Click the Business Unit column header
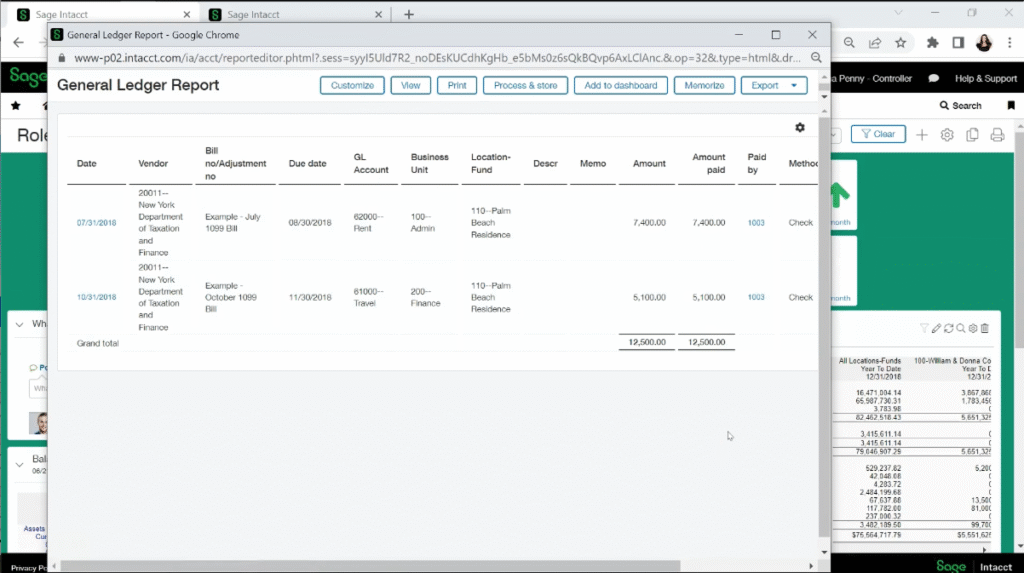1024x573 pixels. point(429,163)
